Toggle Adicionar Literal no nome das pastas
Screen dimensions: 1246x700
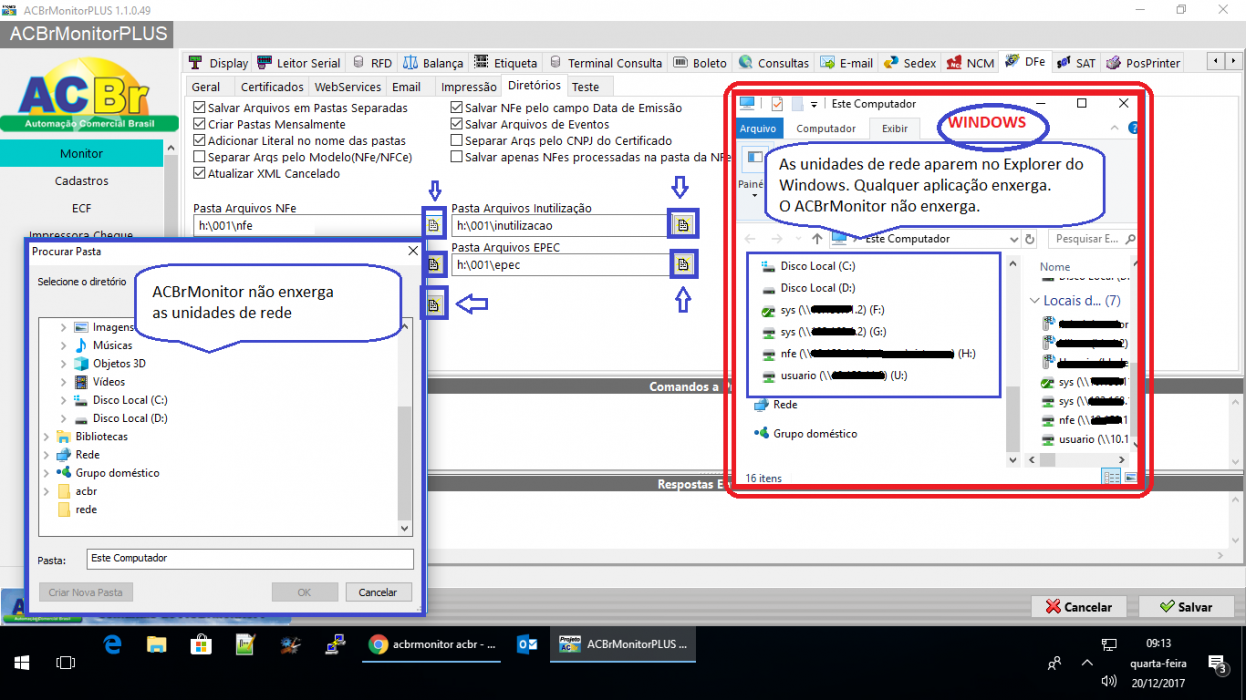click(x=200, y=141)
